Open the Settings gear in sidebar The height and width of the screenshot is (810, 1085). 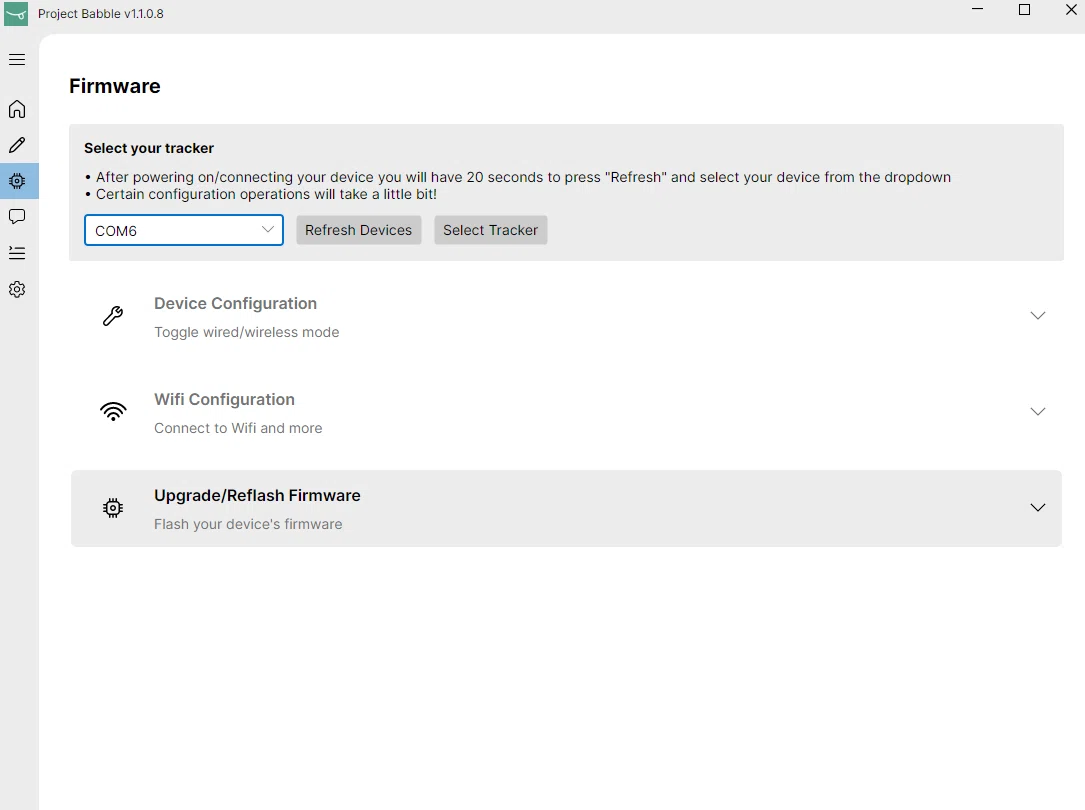point(17,289)
